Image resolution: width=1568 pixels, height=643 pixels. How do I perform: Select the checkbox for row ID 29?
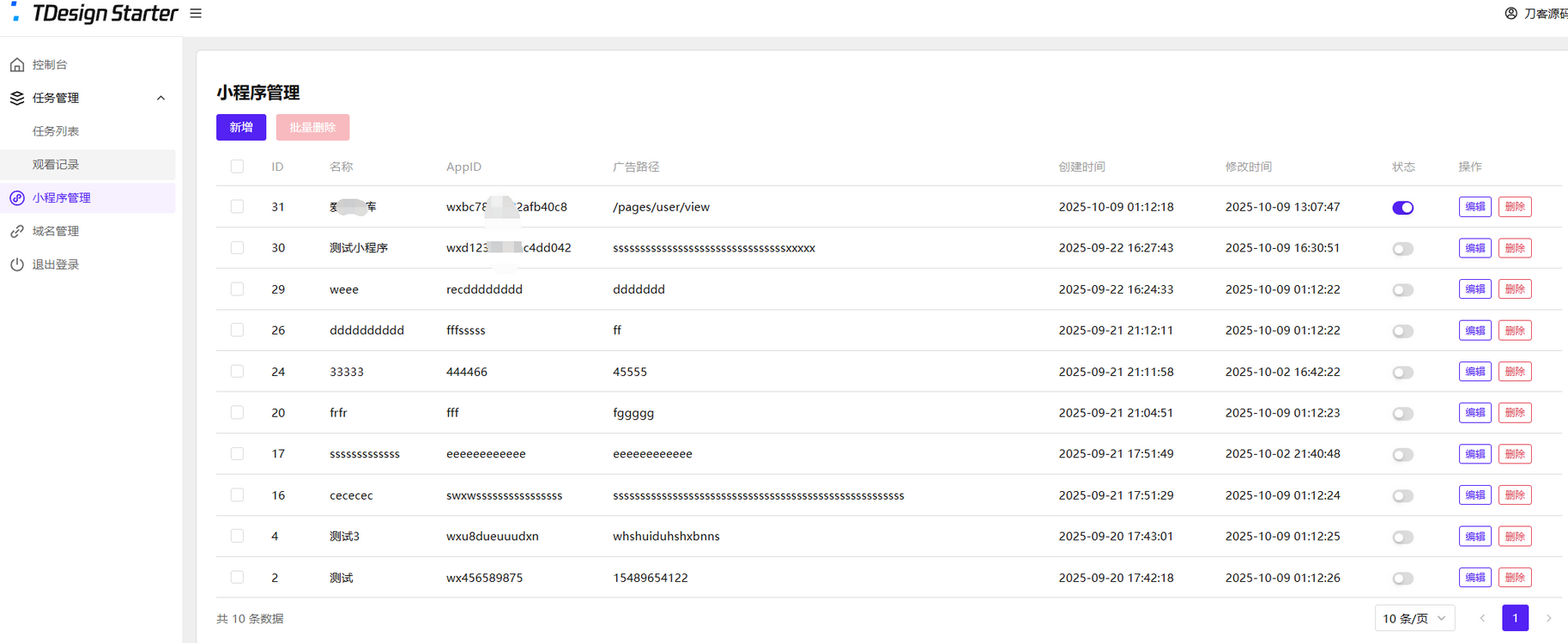click(x=237, y=289)
